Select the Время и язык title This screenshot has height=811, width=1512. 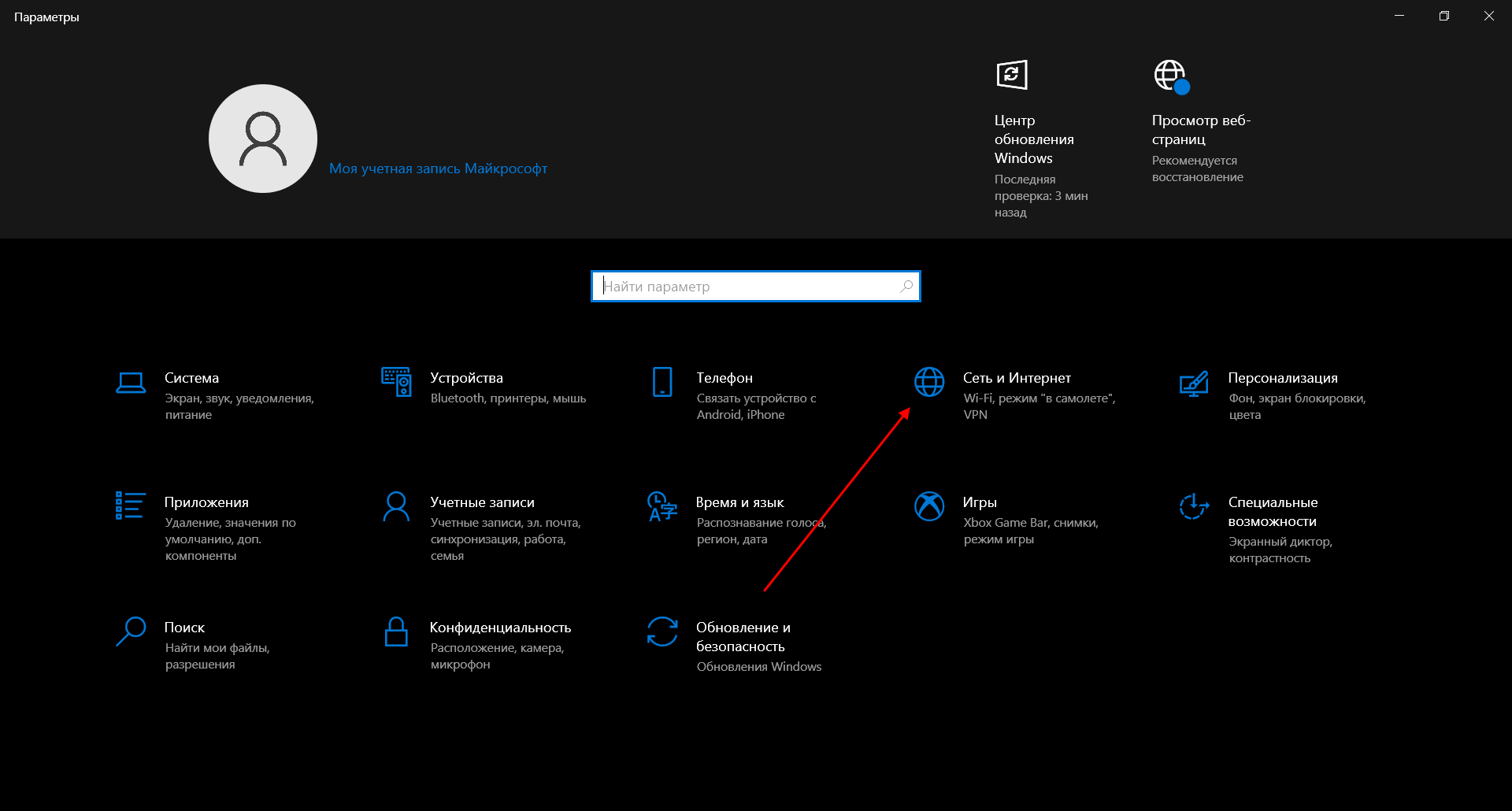[739, 502]
